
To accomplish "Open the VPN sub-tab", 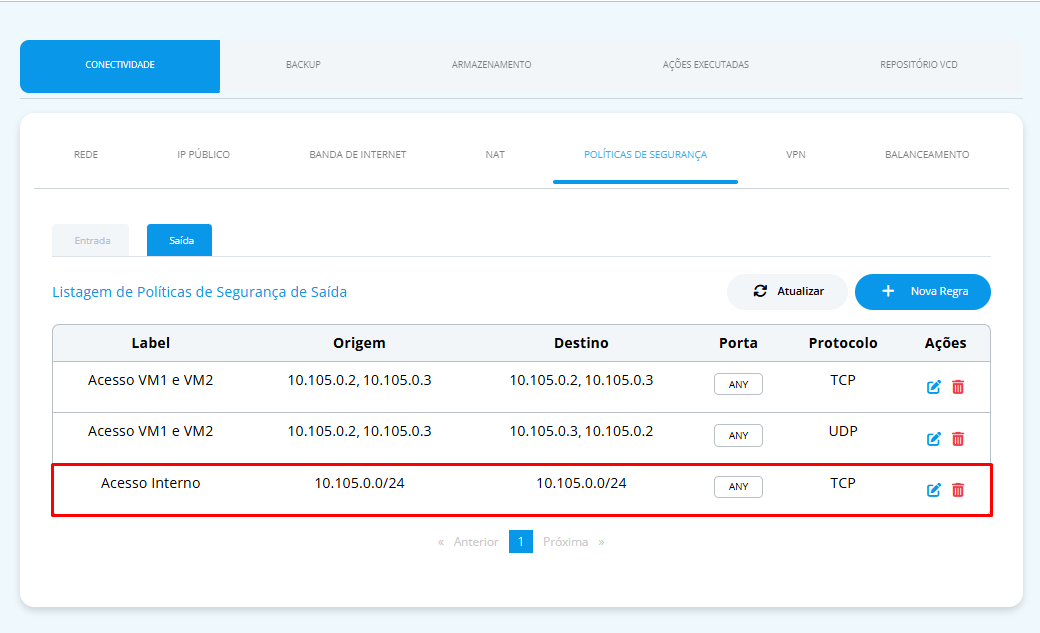I will 796,155.
